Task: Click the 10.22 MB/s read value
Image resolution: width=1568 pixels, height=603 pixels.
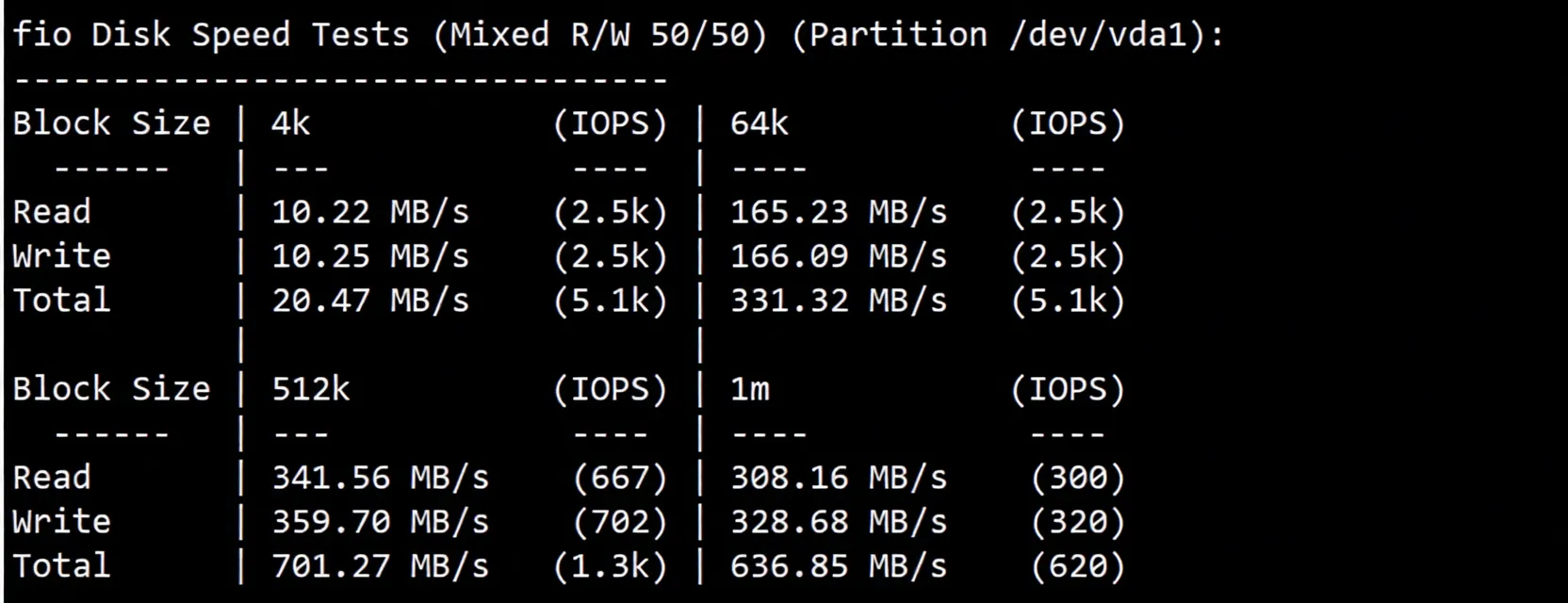Action: click(369, 212)
